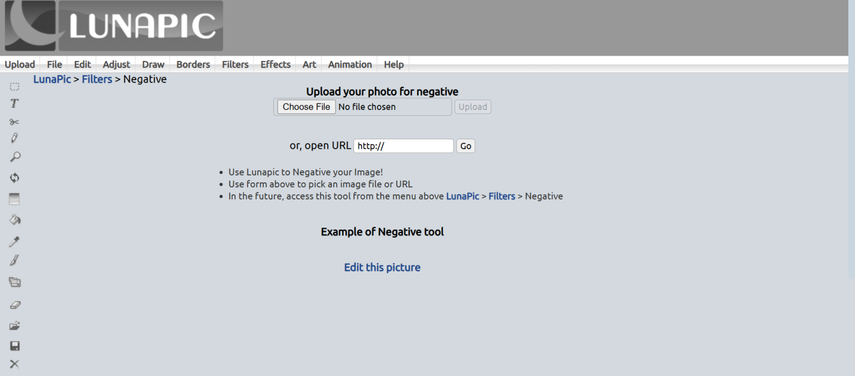Select the Eraser tool
This screenshot has height=376, width=855.
[x=15, y=305]
